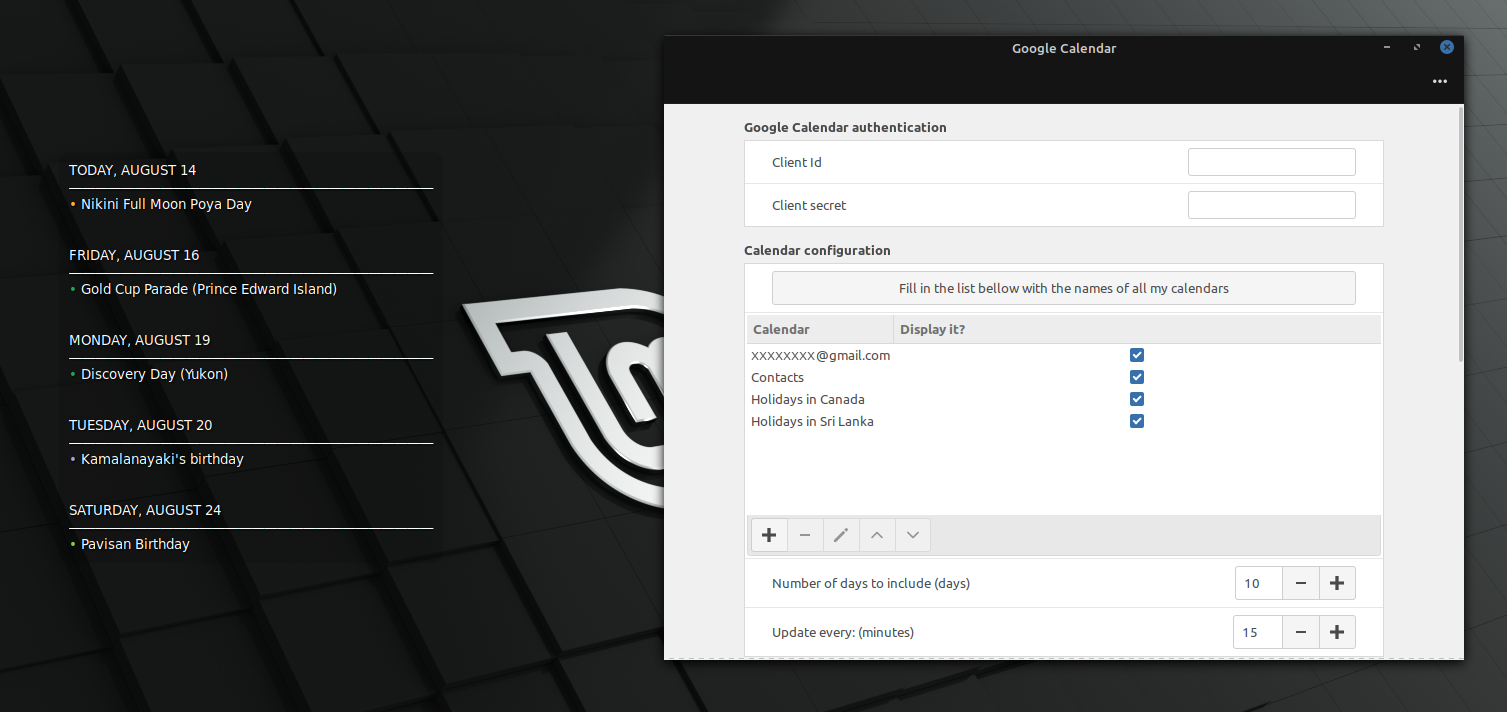This screenshot has width=1507, height=712.
Task: Click the settings window vertical scrollbar
Action: tap(1460, 235)
